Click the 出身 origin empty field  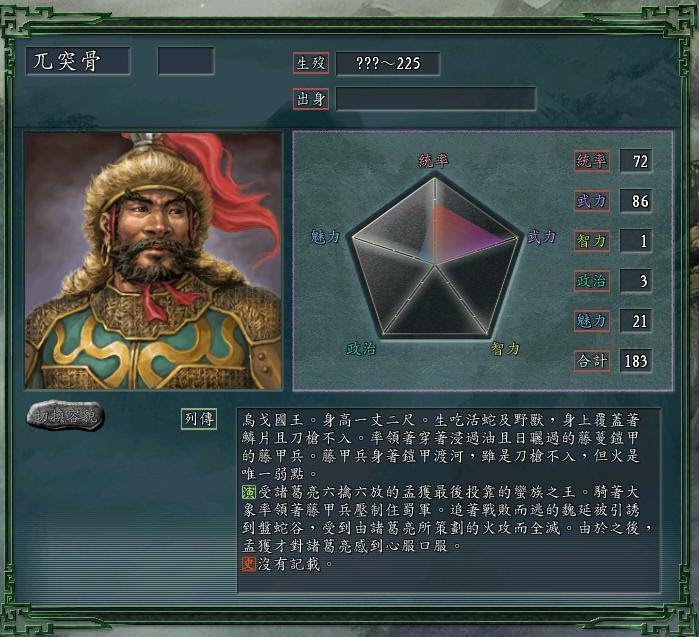click(x=436, y=99)
